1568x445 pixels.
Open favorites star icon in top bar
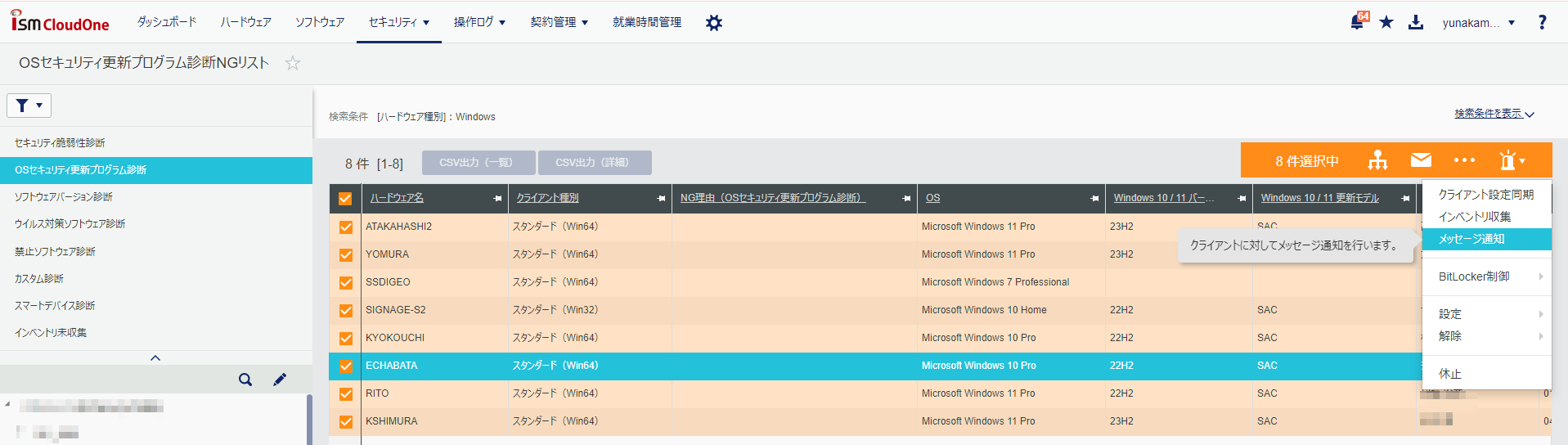[x=1386, y=22]
